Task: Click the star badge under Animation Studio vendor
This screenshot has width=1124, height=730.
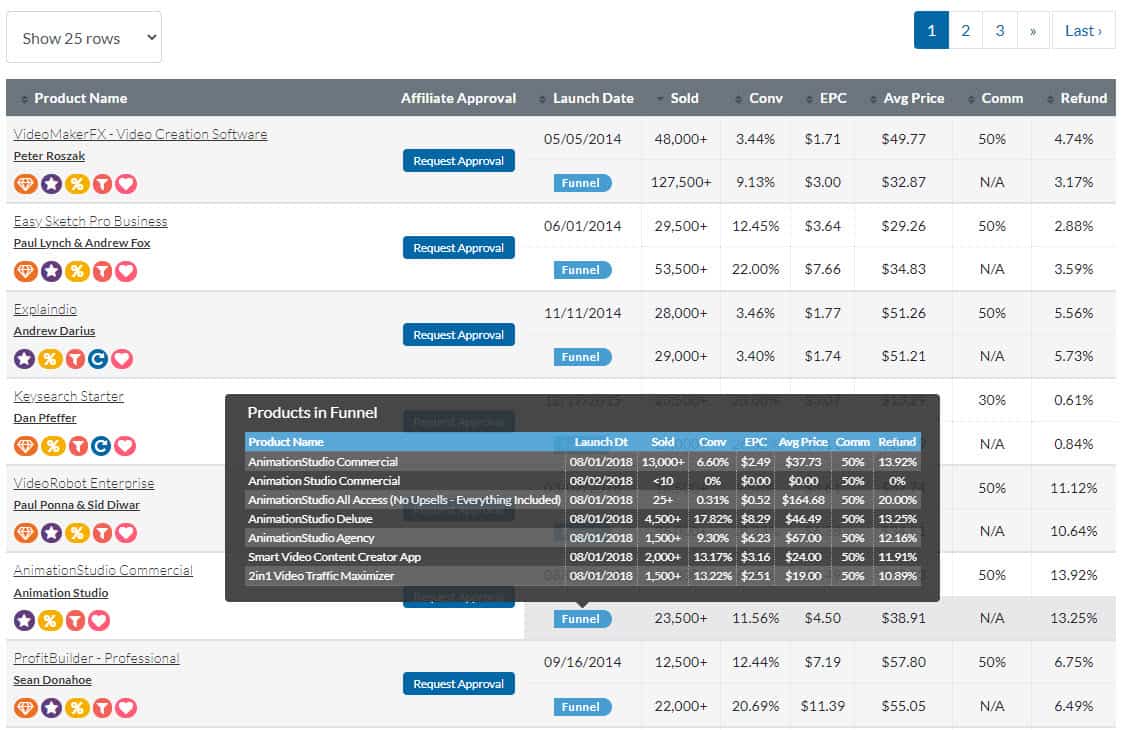Action: (x=24, y=620)
